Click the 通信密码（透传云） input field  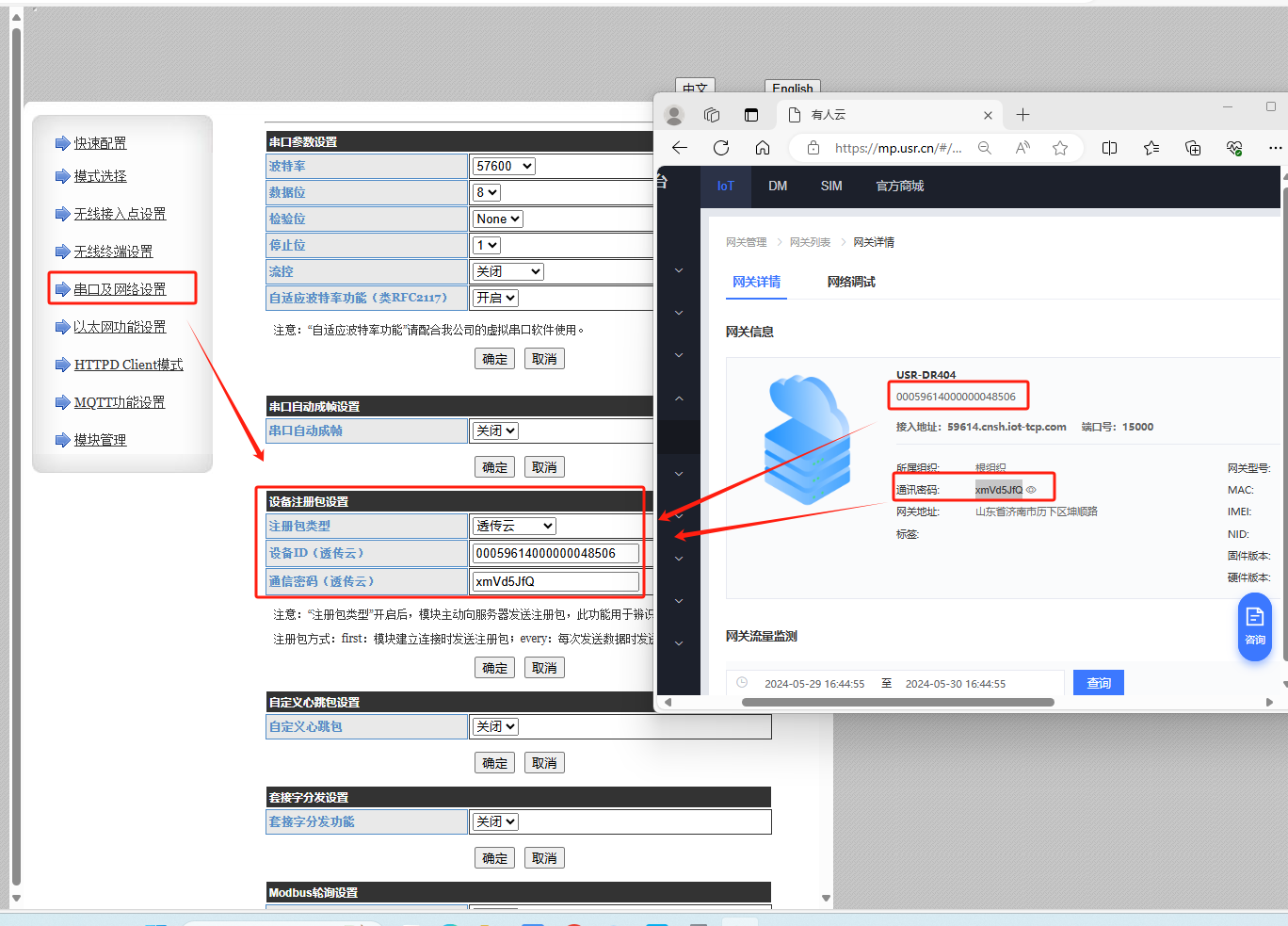(x=555, y=581)
